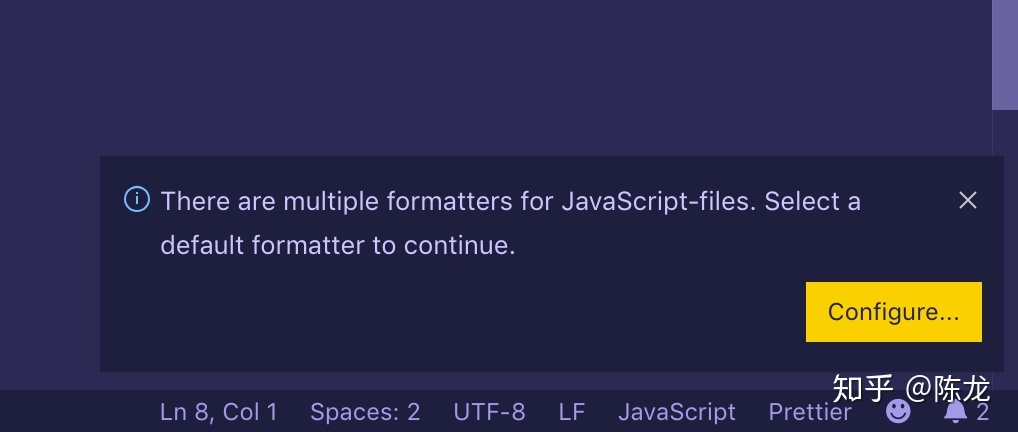Dismiss the formatter notification with X
Viewport: 1018px width, 432px height.
pos(967,200)
